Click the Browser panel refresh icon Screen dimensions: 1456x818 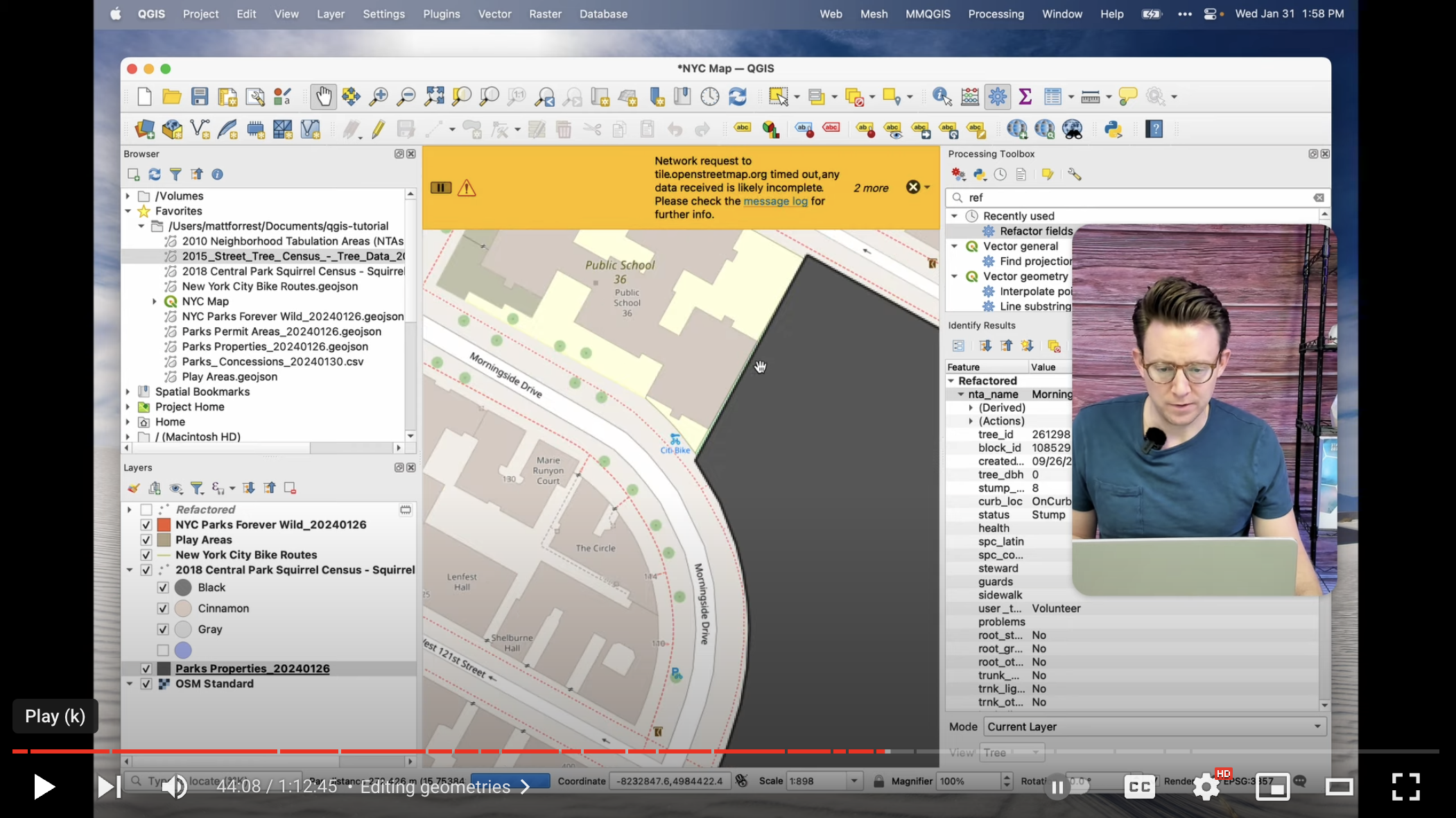(x=155, y=175)
